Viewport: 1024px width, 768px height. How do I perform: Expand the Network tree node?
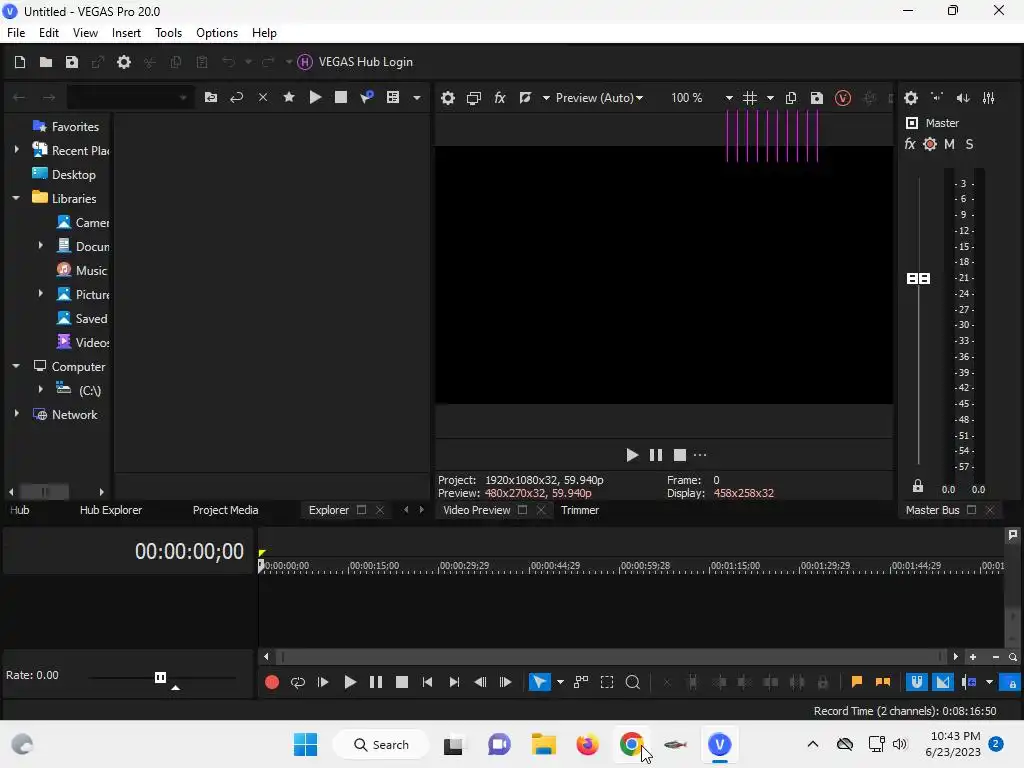click(16, 413)
